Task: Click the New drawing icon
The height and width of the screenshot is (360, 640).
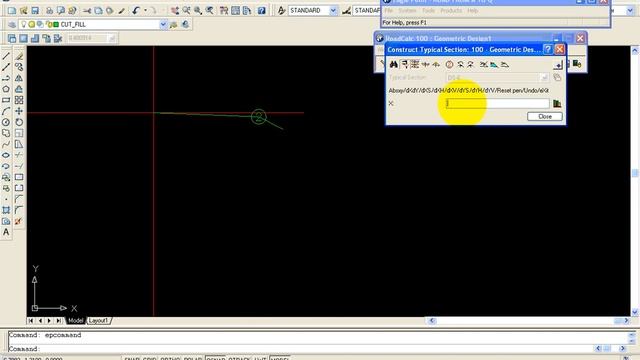Action: (12, 11)
